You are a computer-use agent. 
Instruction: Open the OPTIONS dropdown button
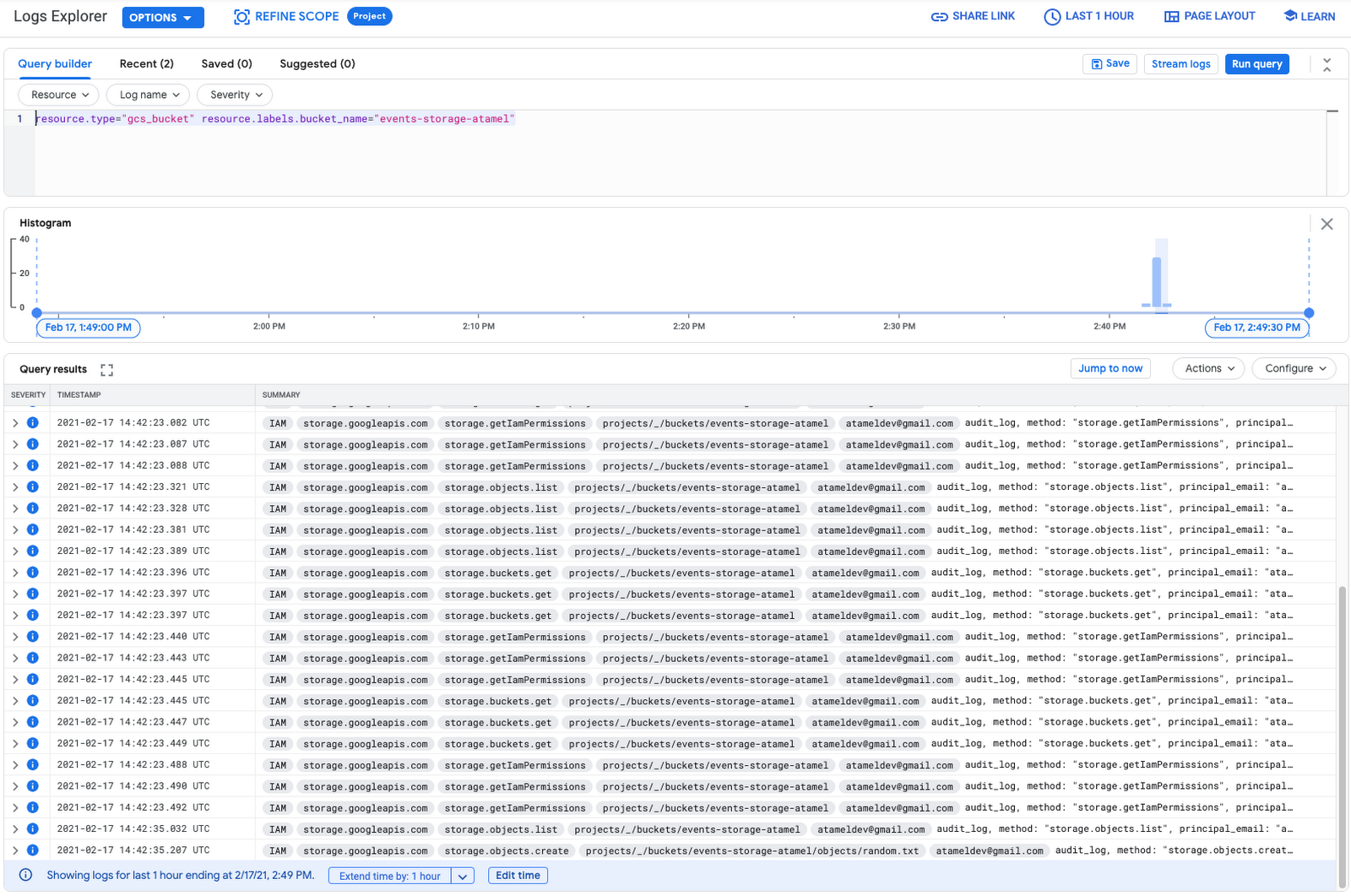pyautogui.click(x=163, y=17)
